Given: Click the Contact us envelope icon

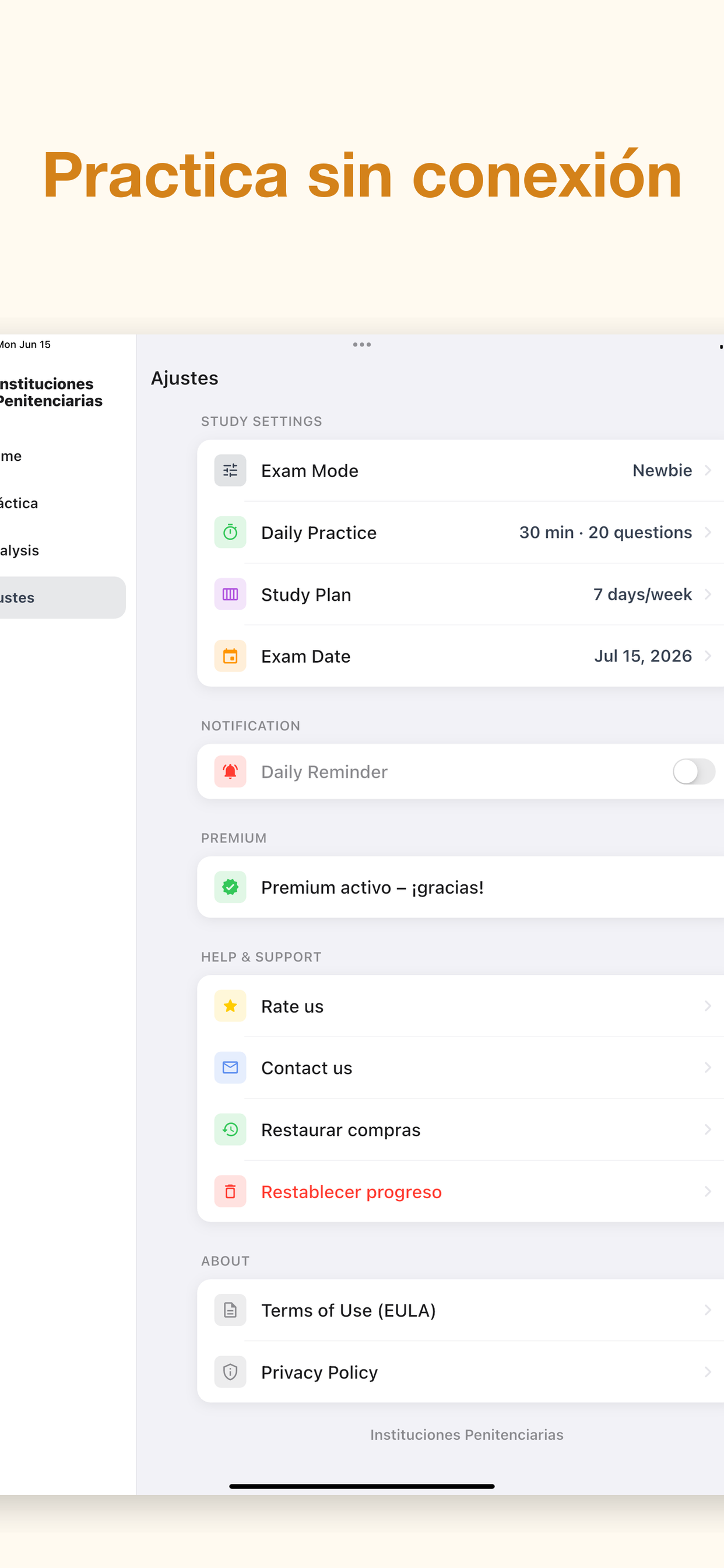Looking at the screenshot, I should coord(230,1067).
